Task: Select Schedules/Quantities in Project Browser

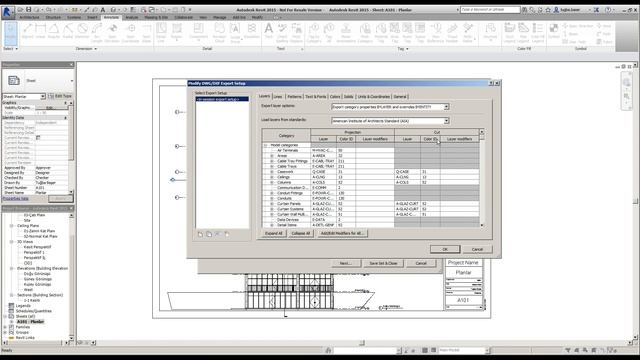Action: pyautogui.click(x=33, y=311)
